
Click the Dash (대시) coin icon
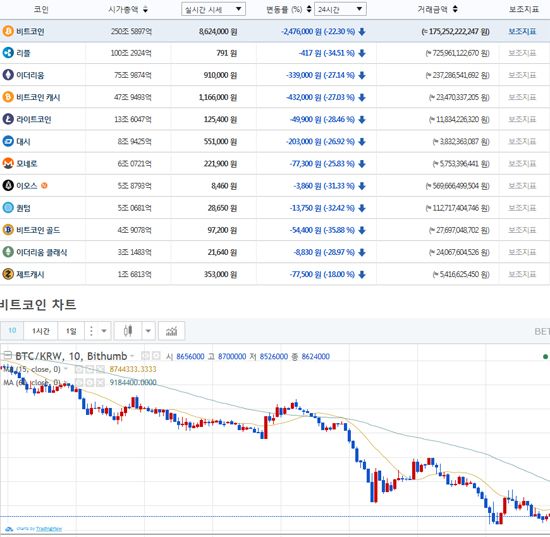[x=8, y=141]
